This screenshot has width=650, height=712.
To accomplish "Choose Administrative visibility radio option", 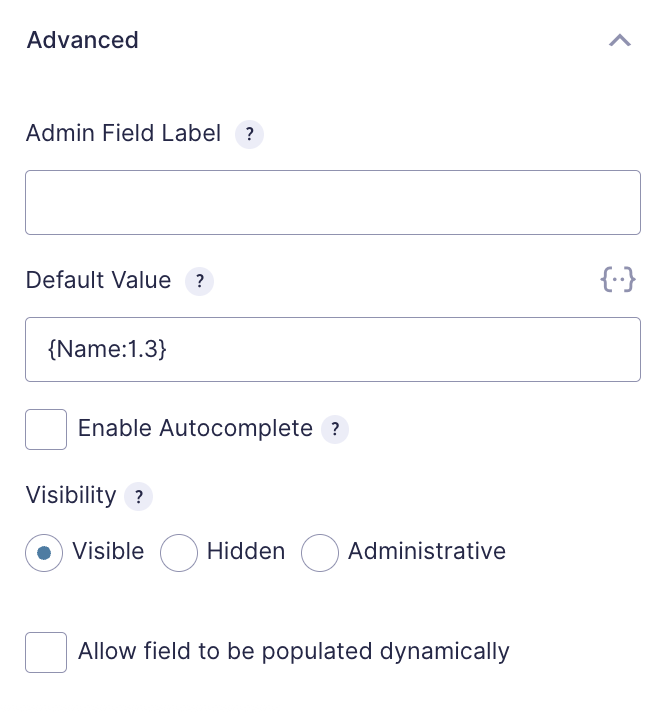I will pos(320,553).
